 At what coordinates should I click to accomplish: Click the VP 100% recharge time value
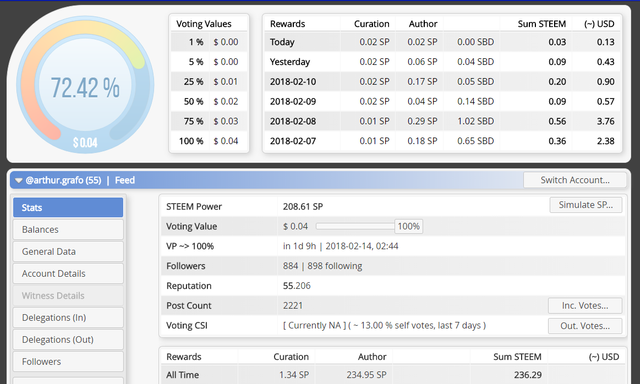click(x=340, y=246)
